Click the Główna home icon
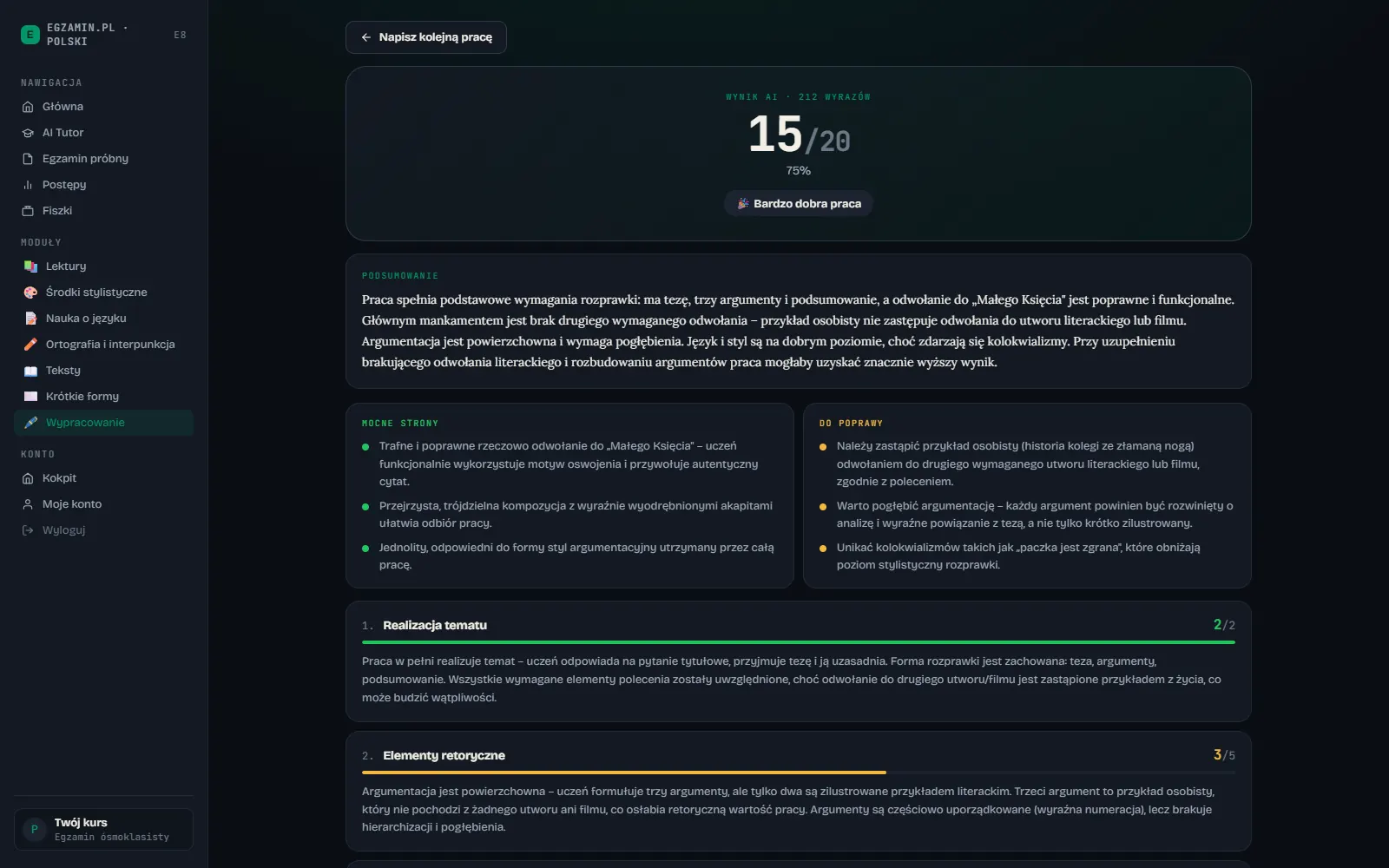The width and height of the screenshot is (1389, 868). pos(28,107)
